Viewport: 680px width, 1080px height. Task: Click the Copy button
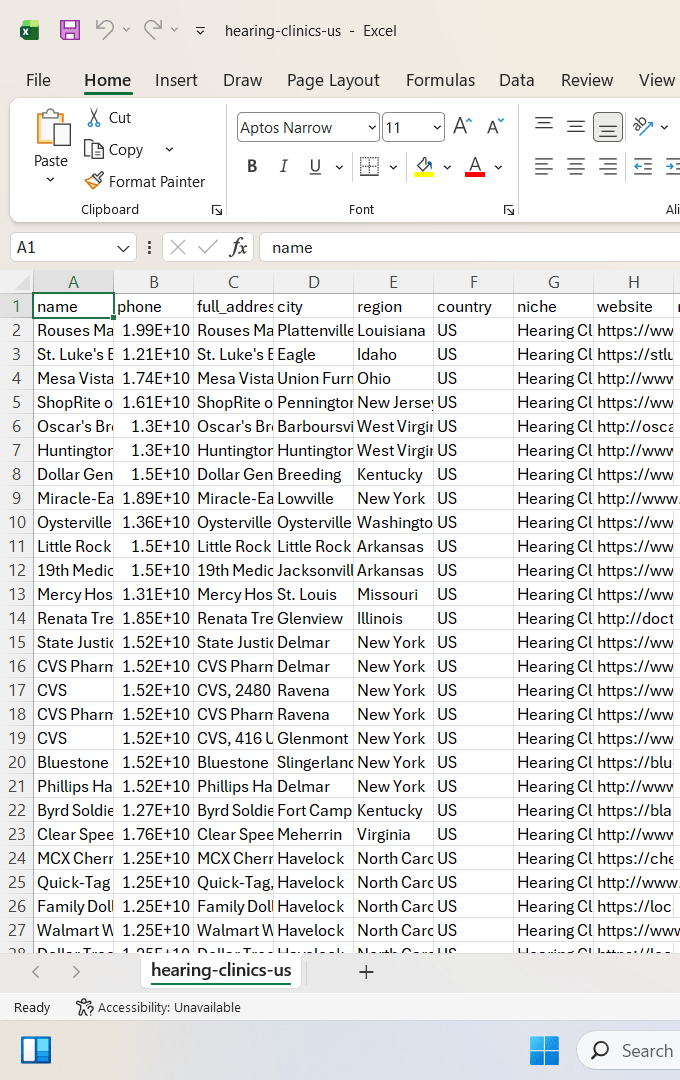[114, 149]
